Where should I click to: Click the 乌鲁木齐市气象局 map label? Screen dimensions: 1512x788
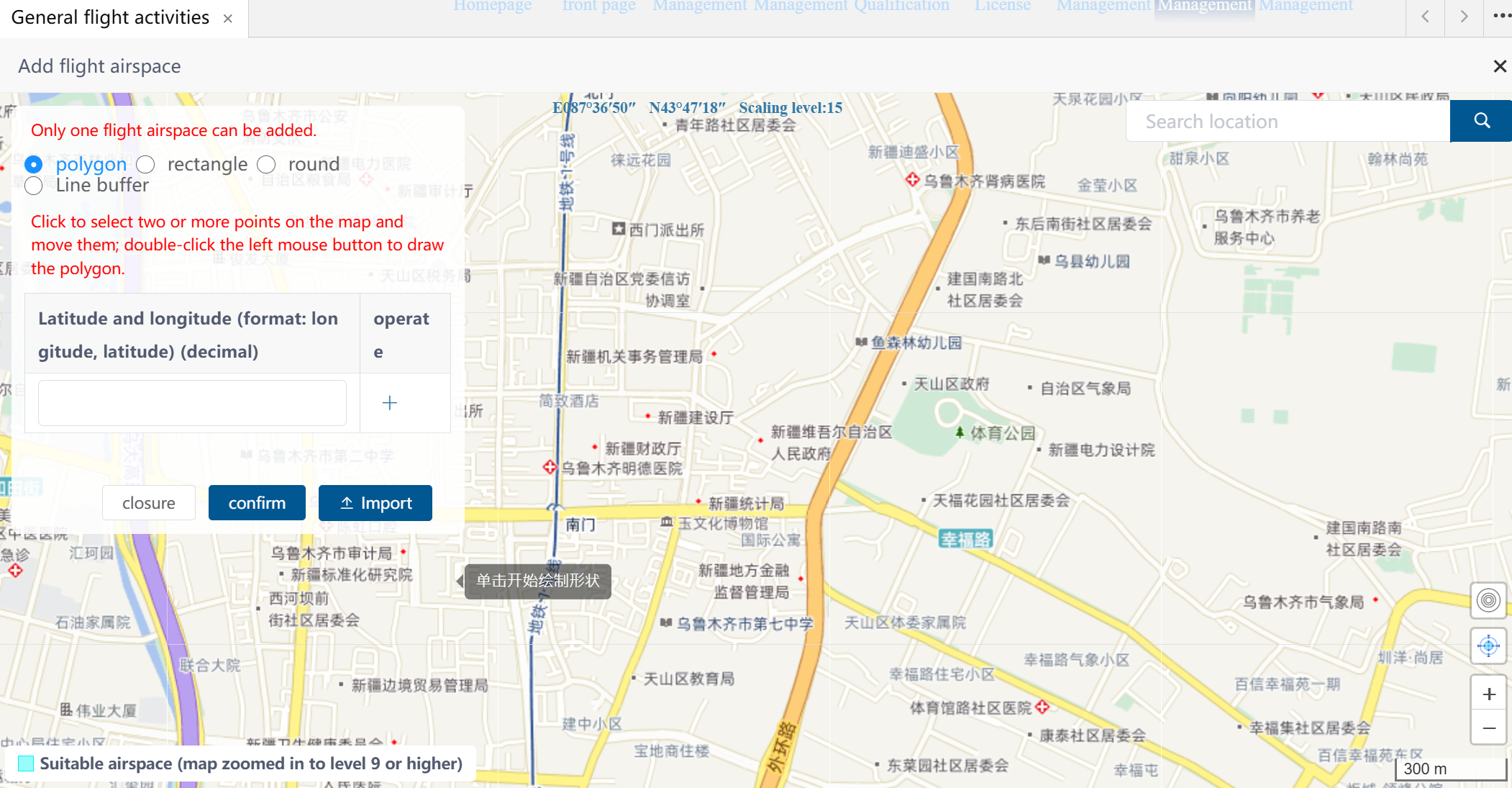(1303, 602)
